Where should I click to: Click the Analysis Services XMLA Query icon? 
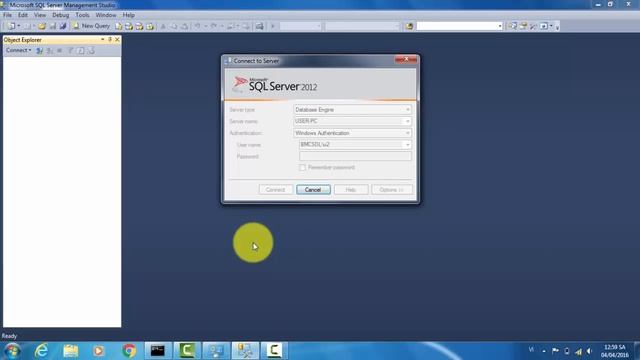tap(150, 26)
